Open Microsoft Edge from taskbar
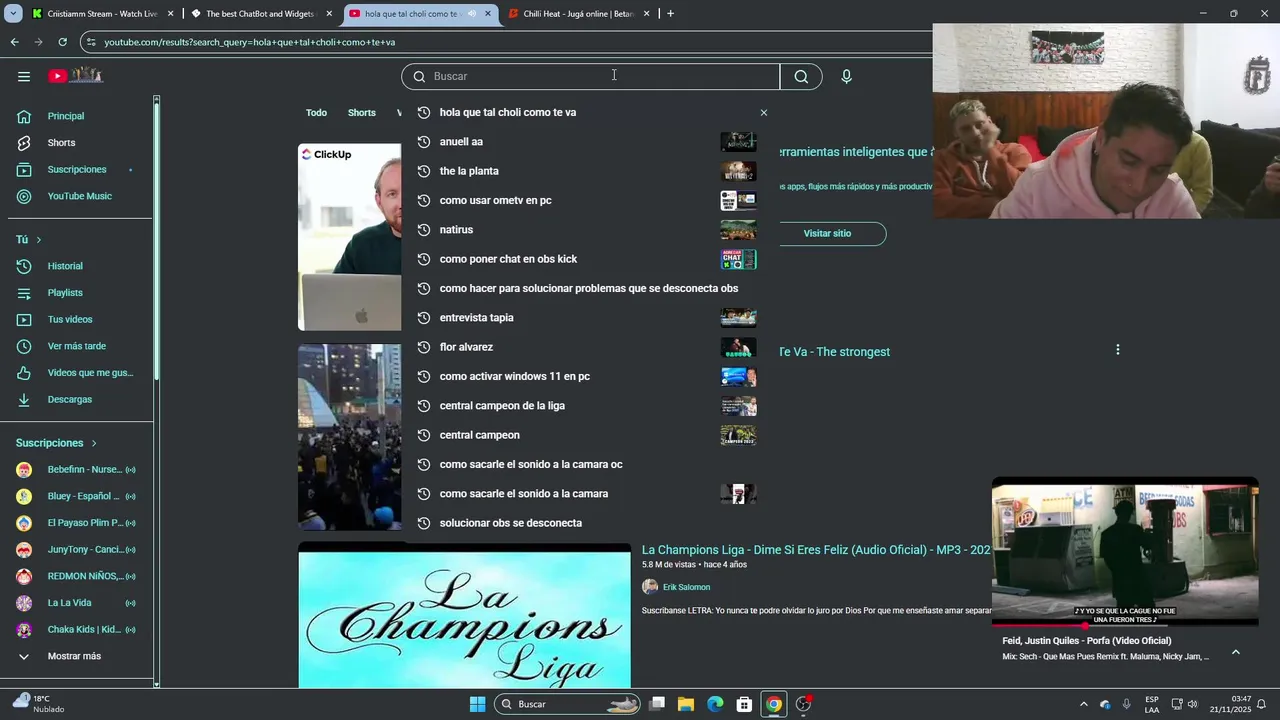This screenshot has width=1280, height=720. point(715,704)
